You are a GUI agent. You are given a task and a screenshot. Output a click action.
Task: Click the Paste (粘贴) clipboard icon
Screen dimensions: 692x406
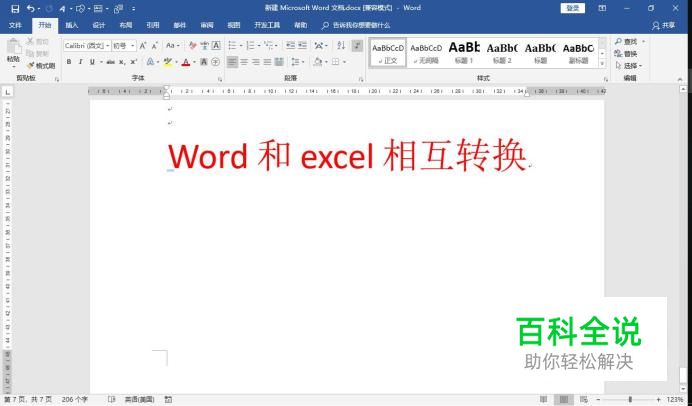pyautogui.click(x=14, y=48)
